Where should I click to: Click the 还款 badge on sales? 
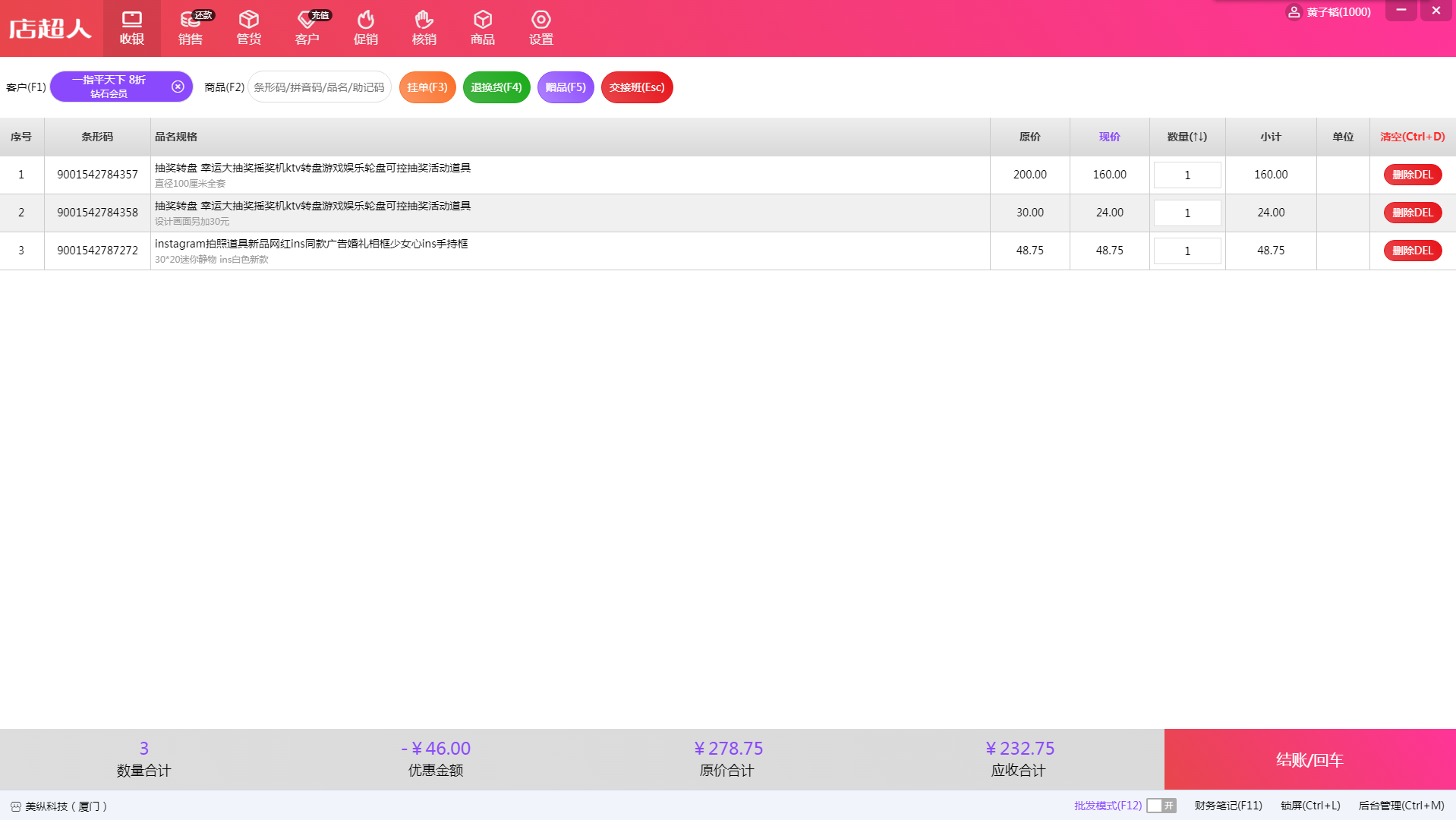(x=203, y=15)
